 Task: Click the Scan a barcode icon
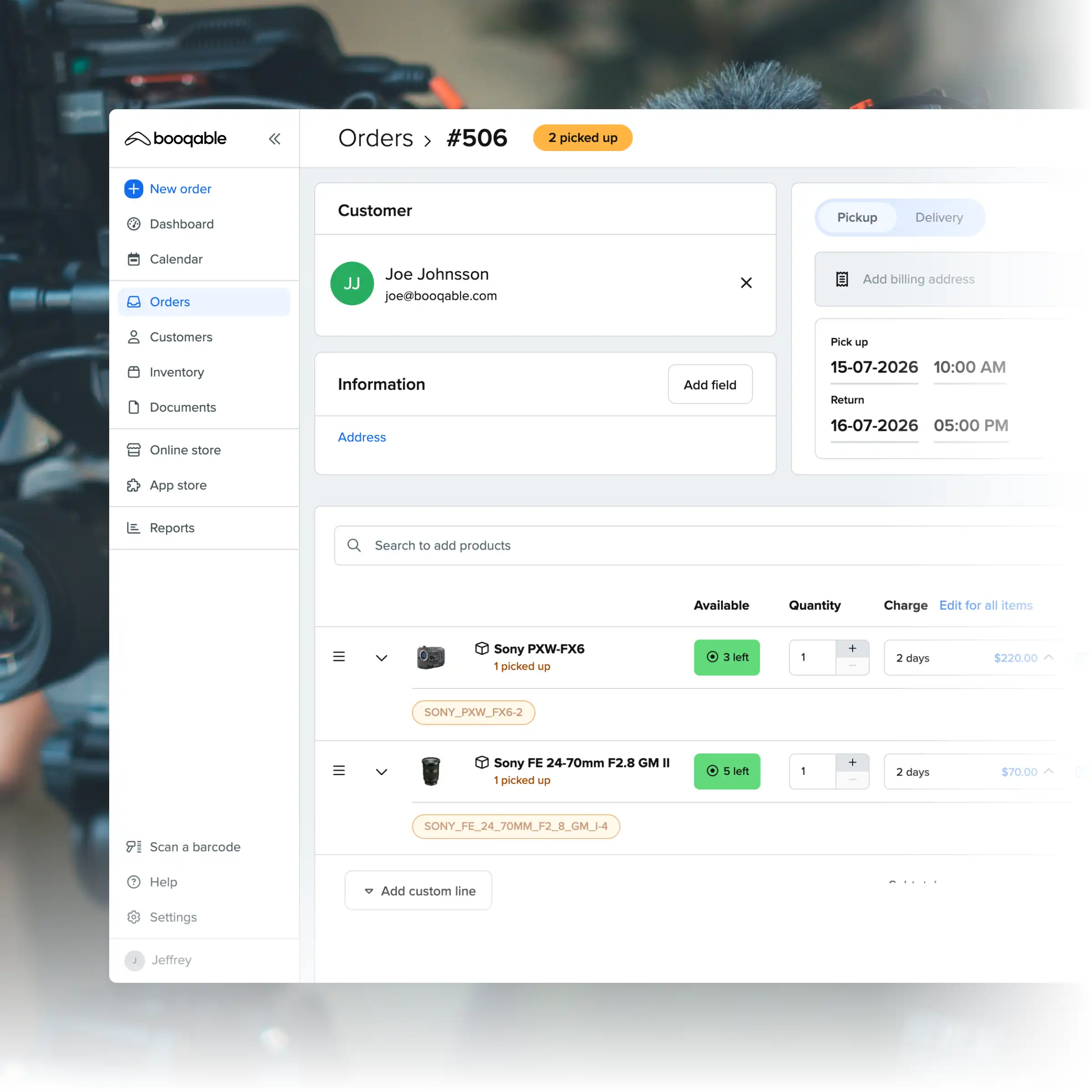tap(133, 846)
